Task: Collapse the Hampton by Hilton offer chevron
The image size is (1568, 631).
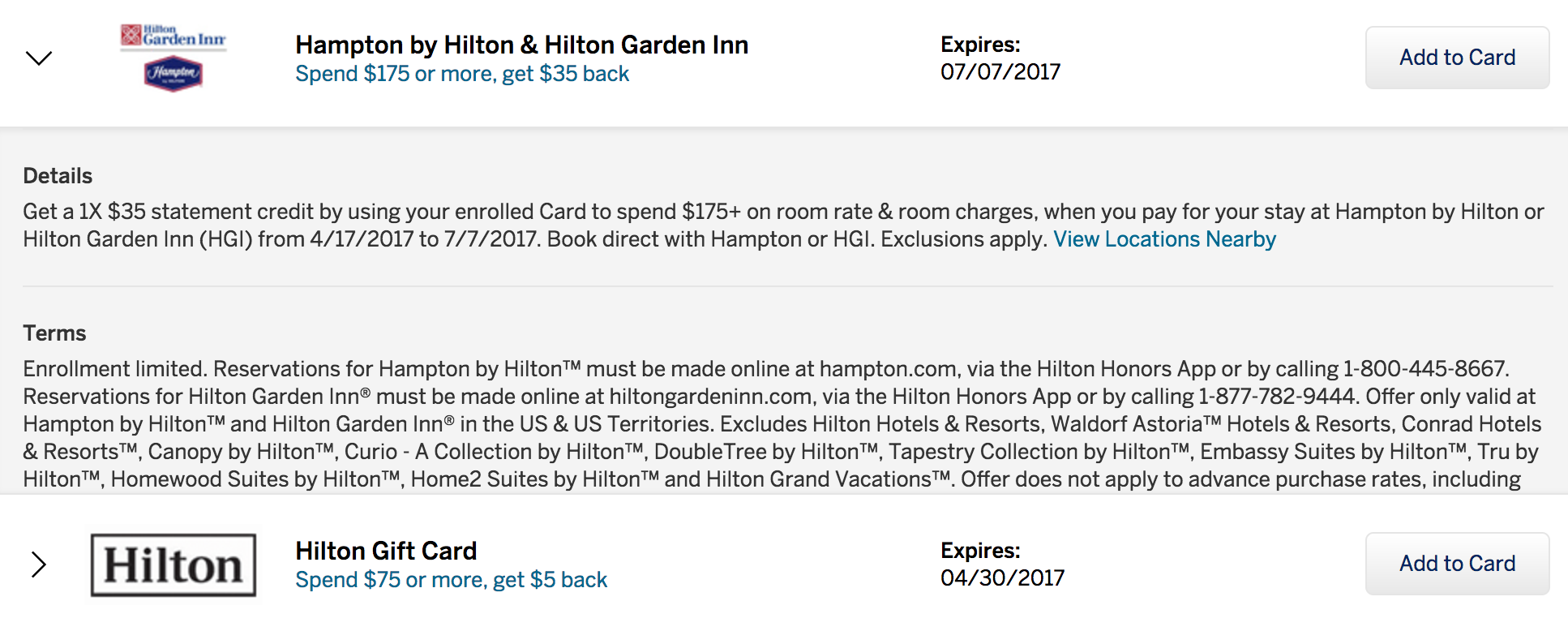Action: point(39,58)
